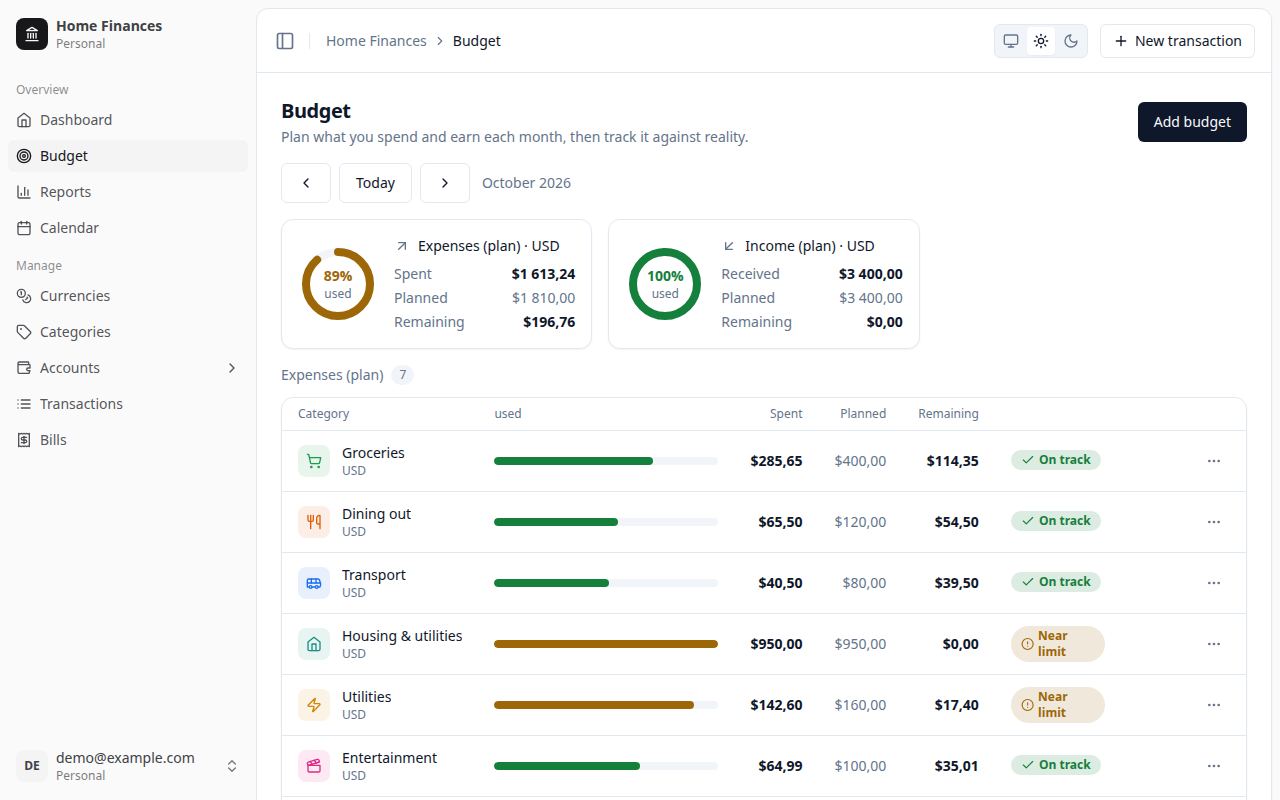Click the Entertainment progress bar
The image size is (1280, 800).
(606, 766)
